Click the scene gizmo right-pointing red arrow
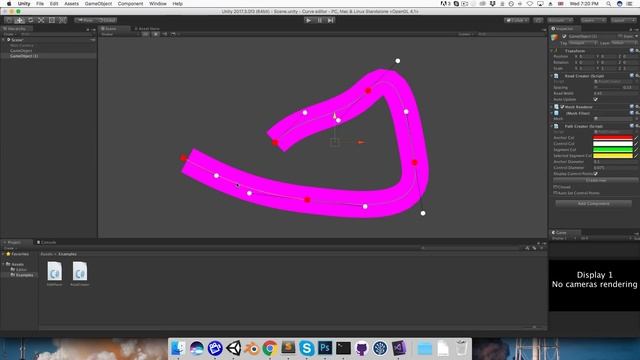Screen dimensions: 640x360 pos(360,142)
